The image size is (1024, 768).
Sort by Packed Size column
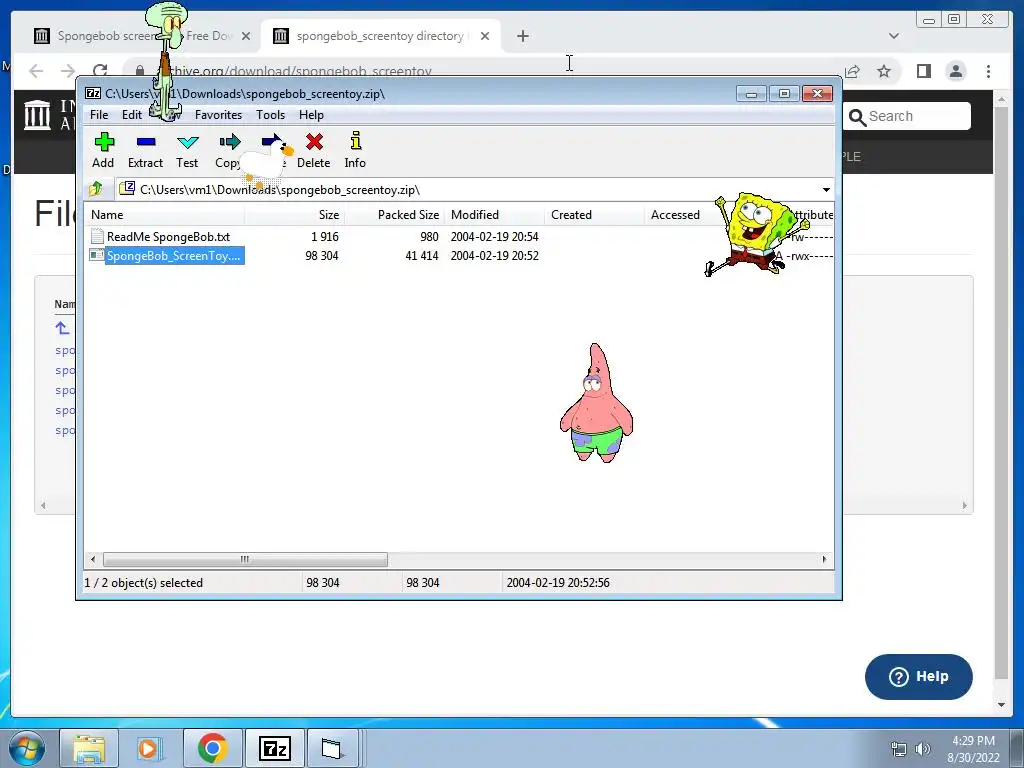(x=394, y=215)
